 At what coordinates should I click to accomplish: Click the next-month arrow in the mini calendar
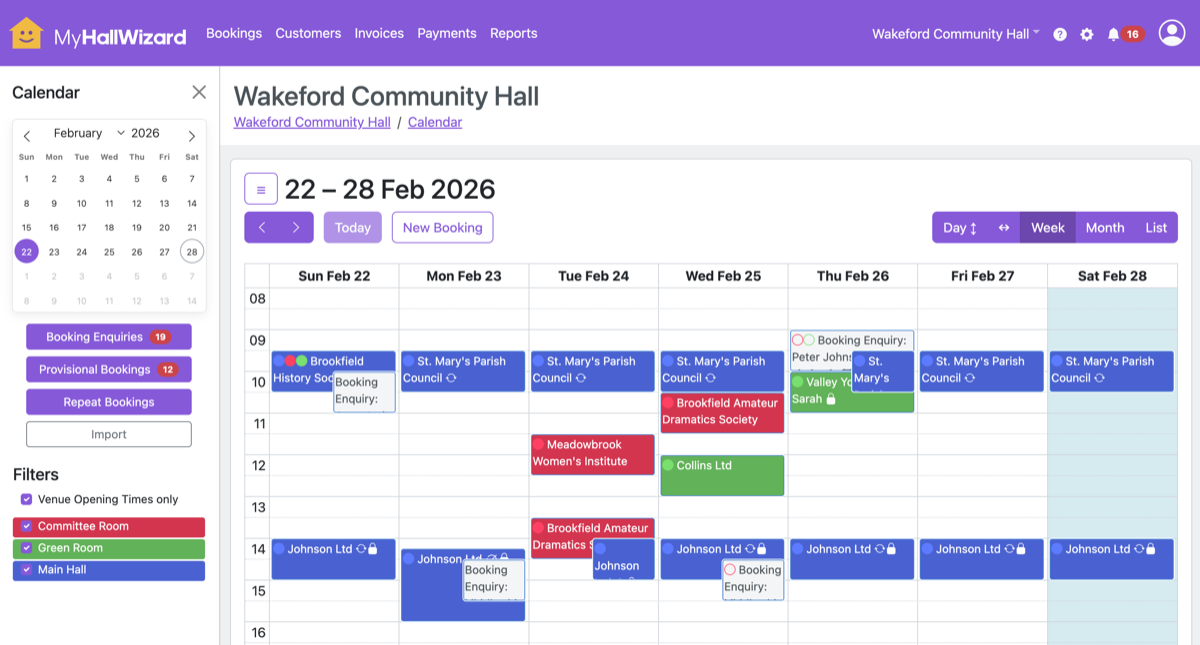point(191,134)
